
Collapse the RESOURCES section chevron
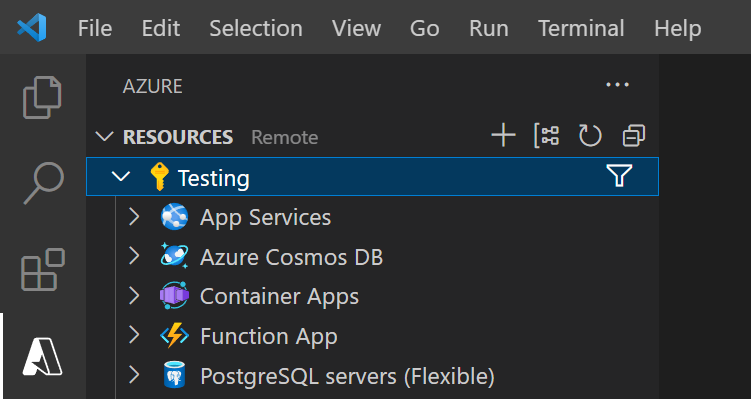(104, 137)
